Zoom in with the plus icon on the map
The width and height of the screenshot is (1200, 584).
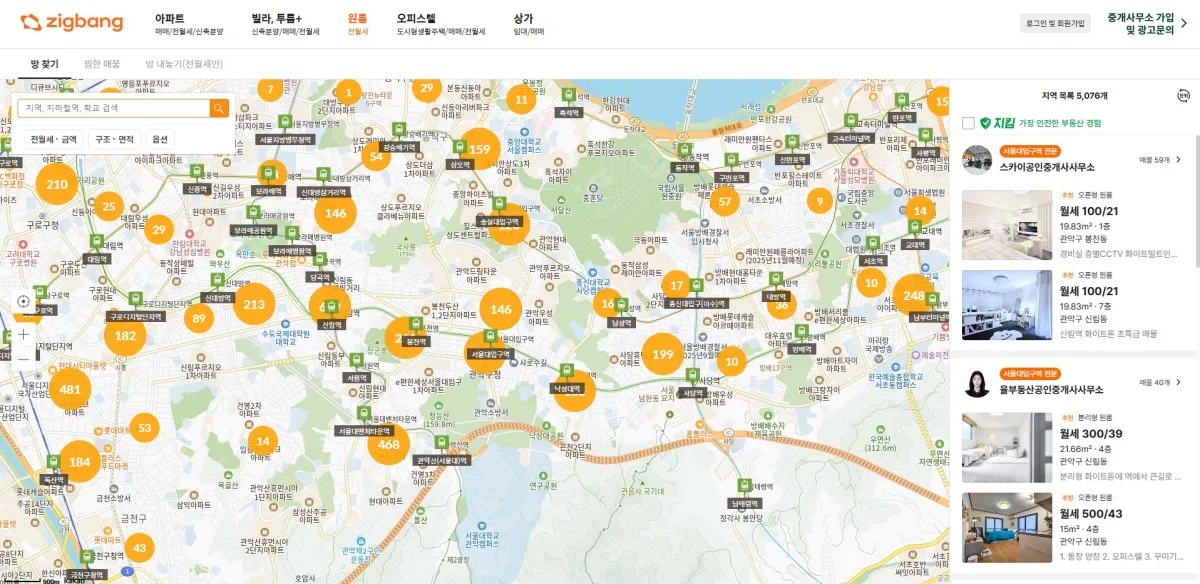click(x=22, y=334)
